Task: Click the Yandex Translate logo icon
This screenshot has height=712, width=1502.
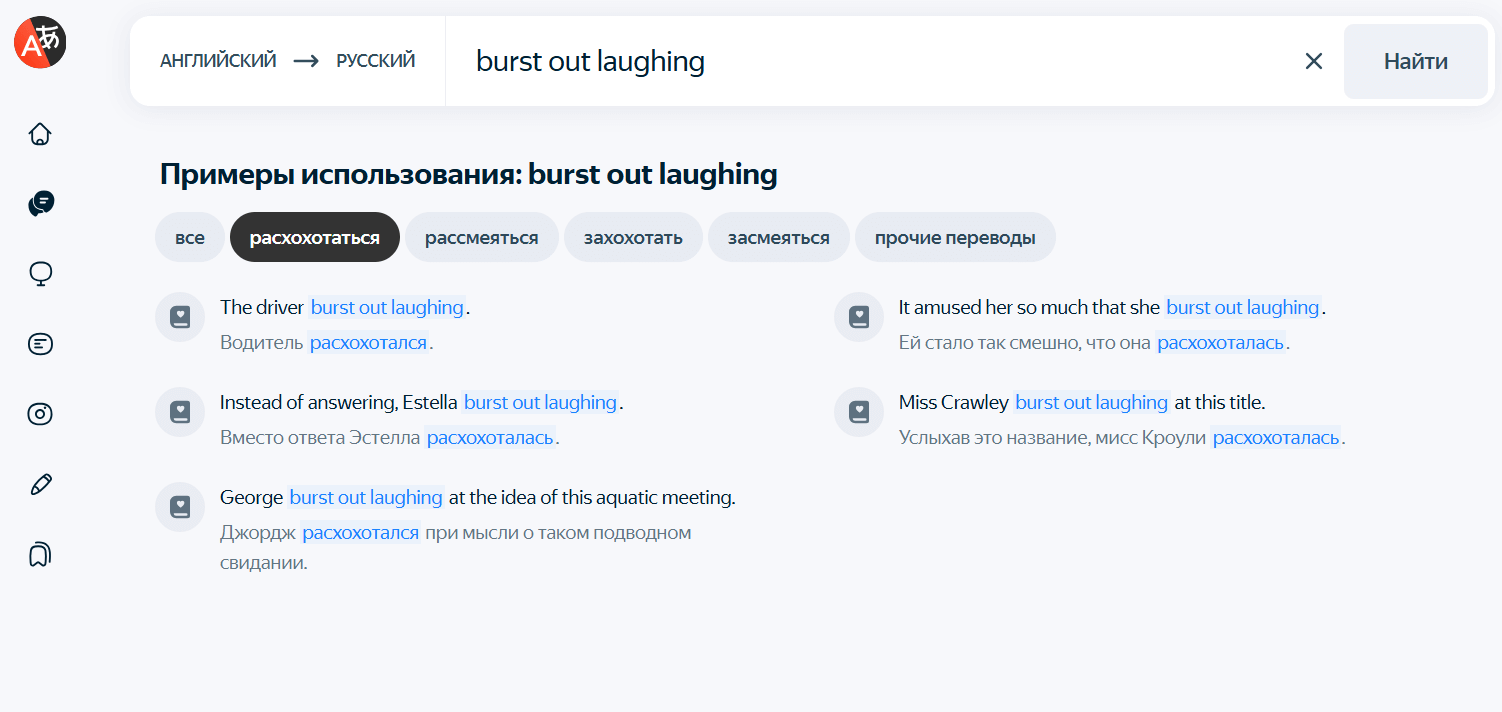Action: [40, 42]
